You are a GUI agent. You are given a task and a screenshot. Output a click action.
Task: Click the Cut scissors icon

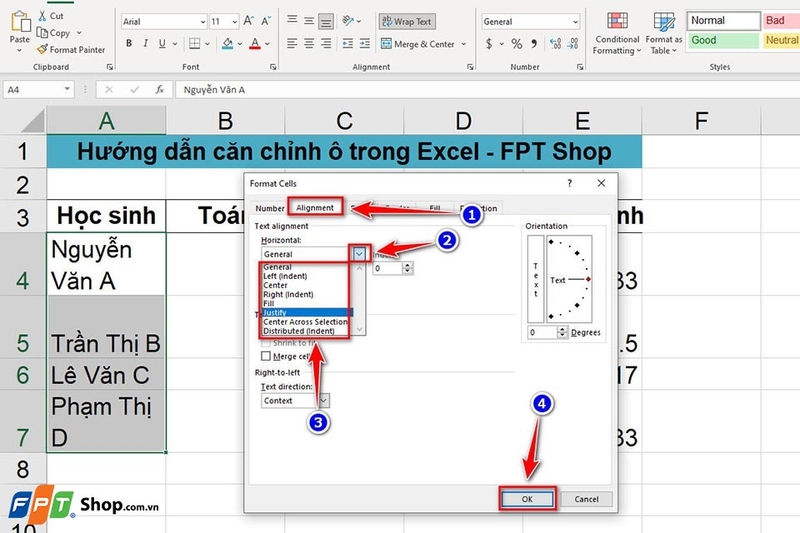click(42, 16)
